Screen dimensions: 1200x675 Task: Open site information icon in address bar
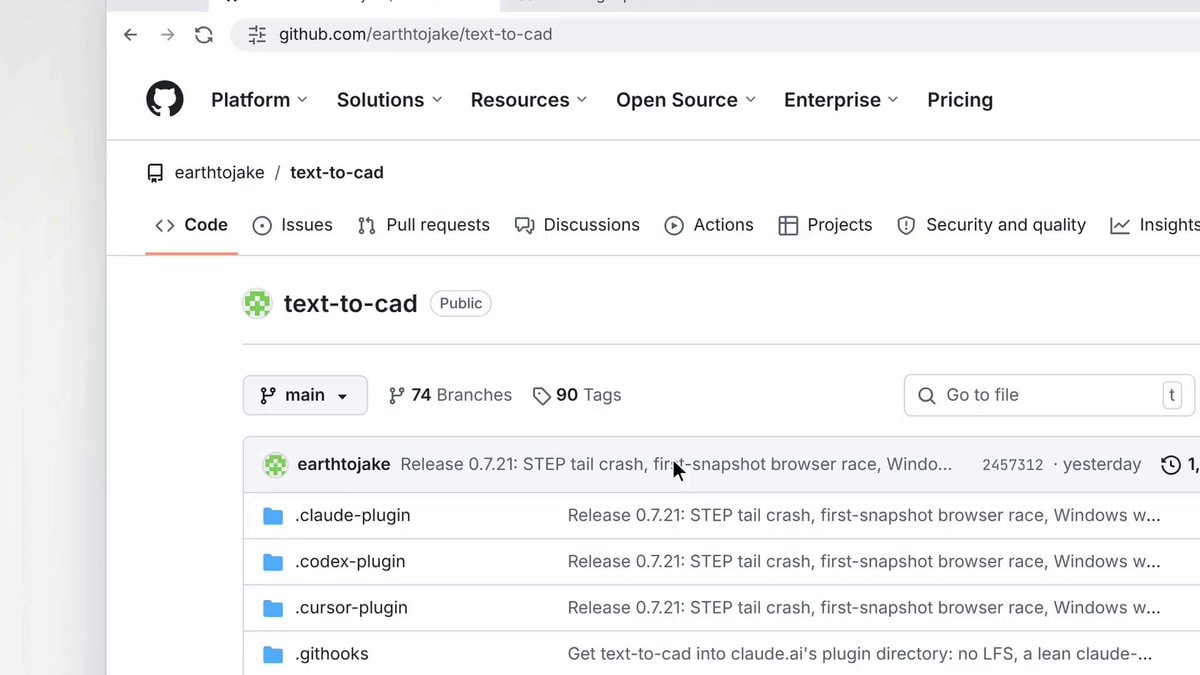257,35
